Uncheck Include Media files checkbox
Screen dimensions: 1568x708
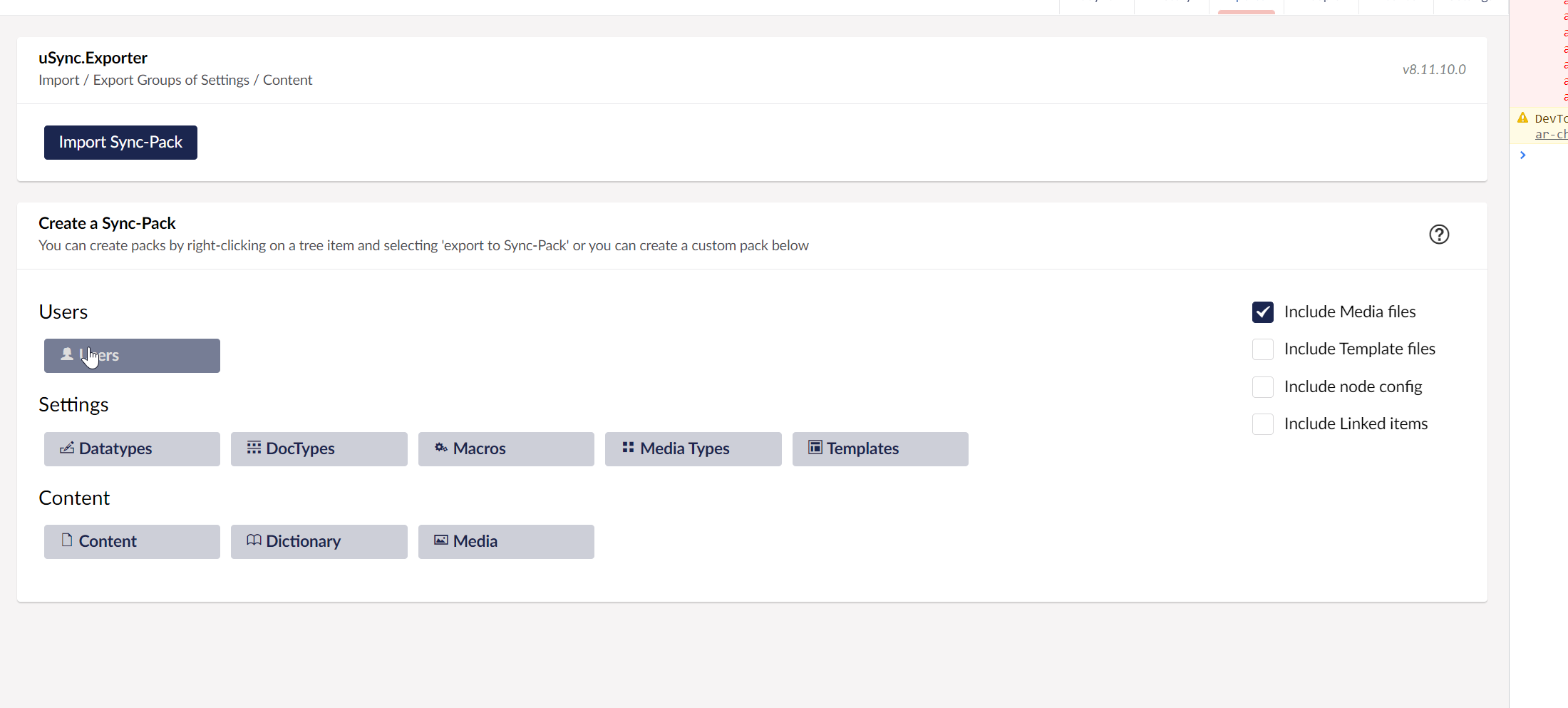(1263, 312)
